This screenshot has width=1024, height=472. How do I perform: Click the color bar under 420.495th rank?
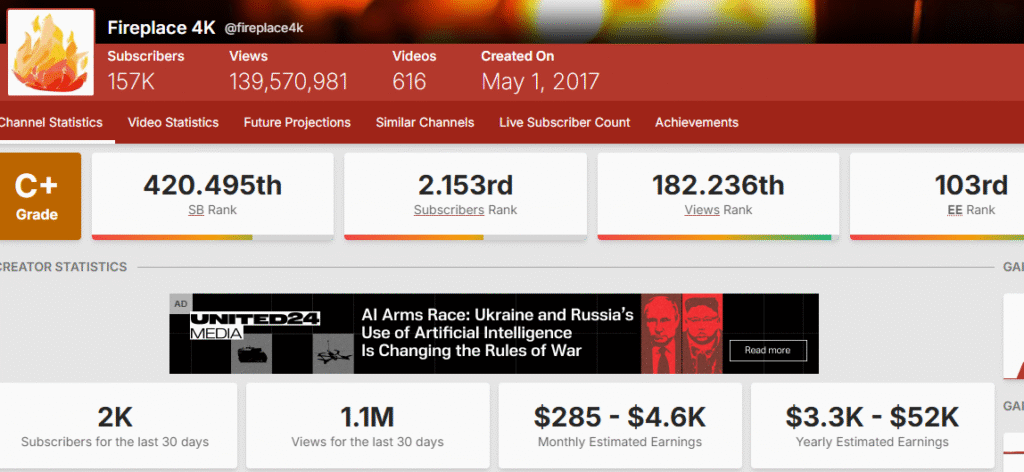coord(212,237)
